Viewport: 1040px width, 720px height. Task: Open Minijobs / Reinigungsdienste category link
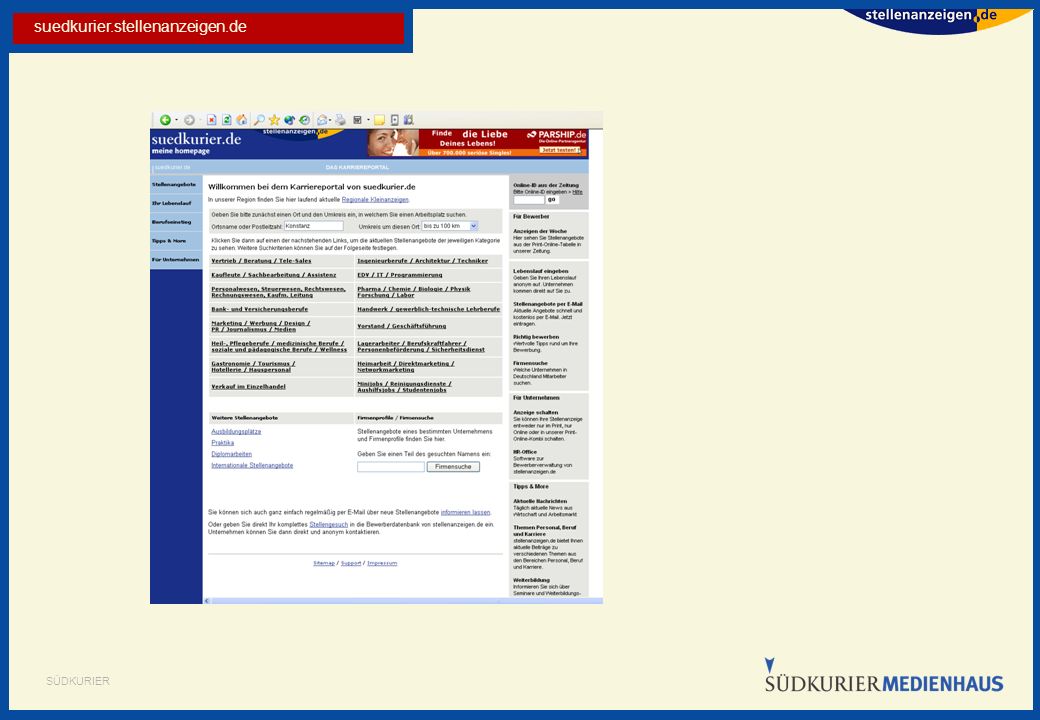point(405,387)
